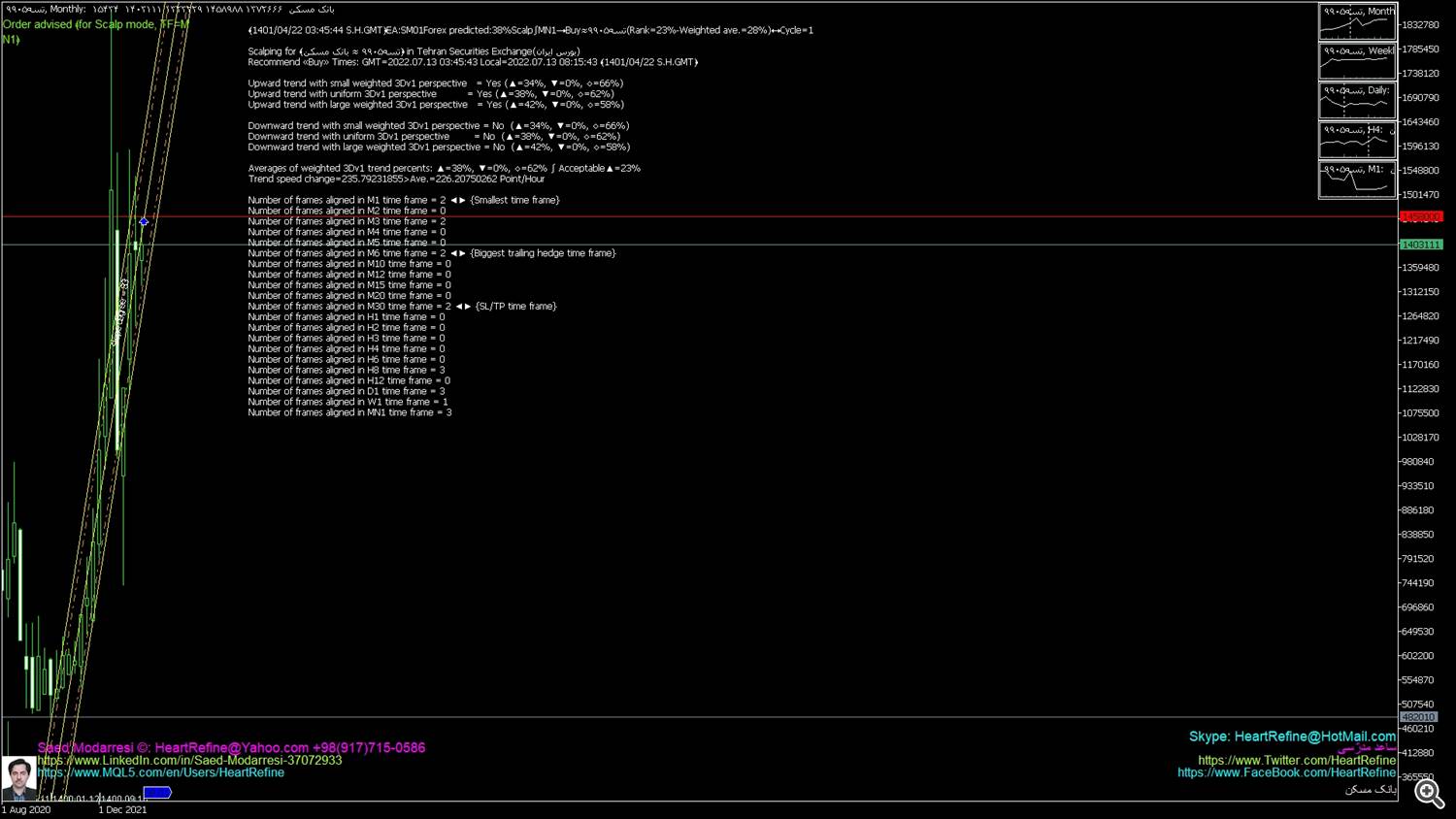Click the M2 time frame = 0 line
The image size is (1456, 819).
[x=347, y=211]
